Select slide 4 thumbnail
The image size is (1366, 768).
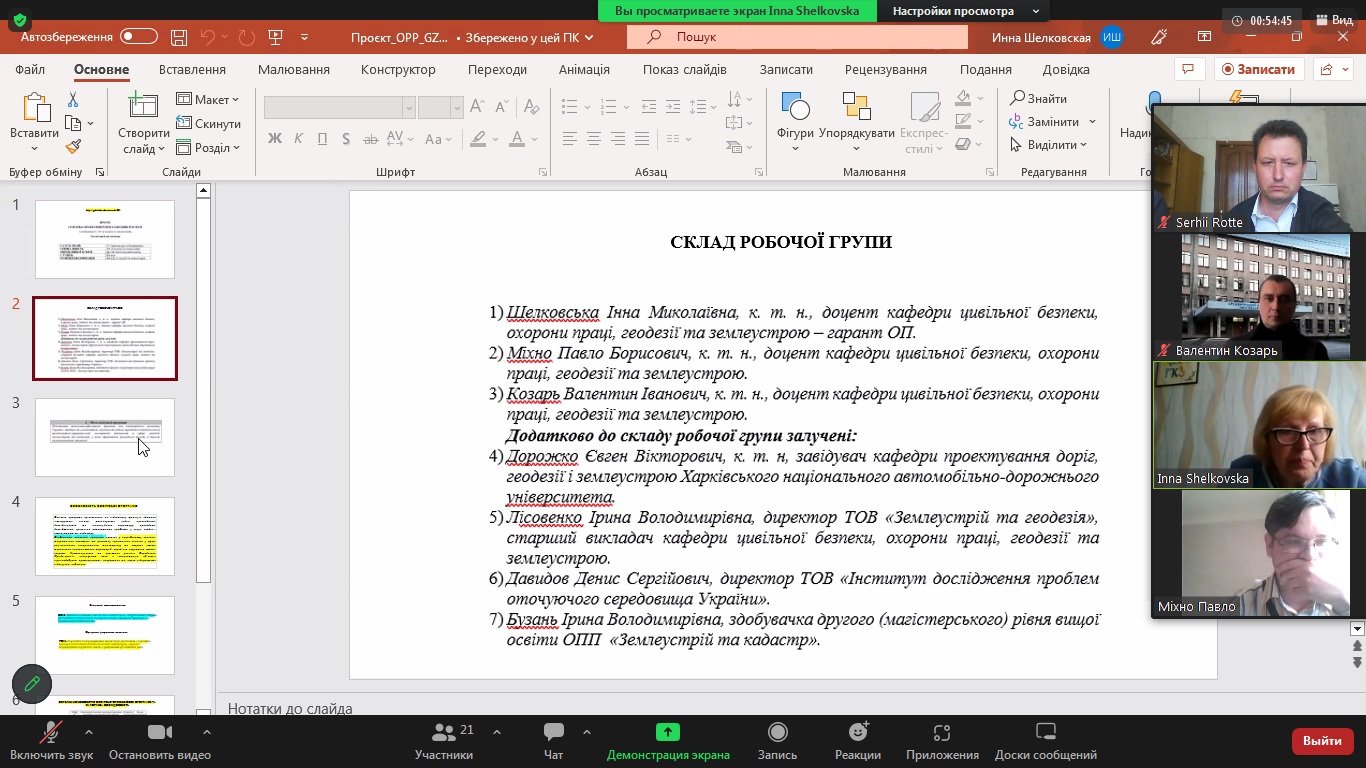coord(105,536)
